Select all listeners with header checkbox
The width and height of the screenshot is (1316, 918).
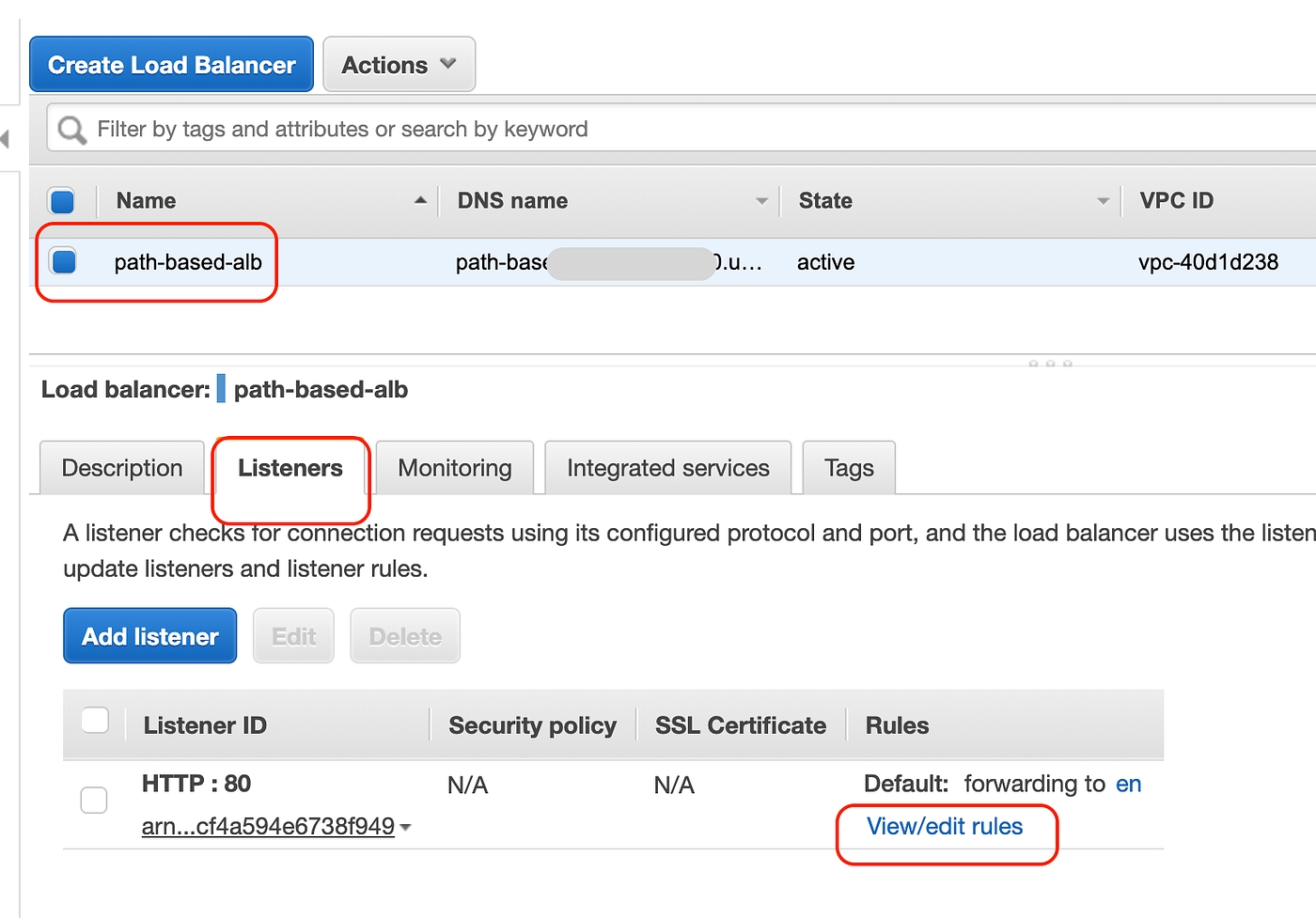click(95, 721)
